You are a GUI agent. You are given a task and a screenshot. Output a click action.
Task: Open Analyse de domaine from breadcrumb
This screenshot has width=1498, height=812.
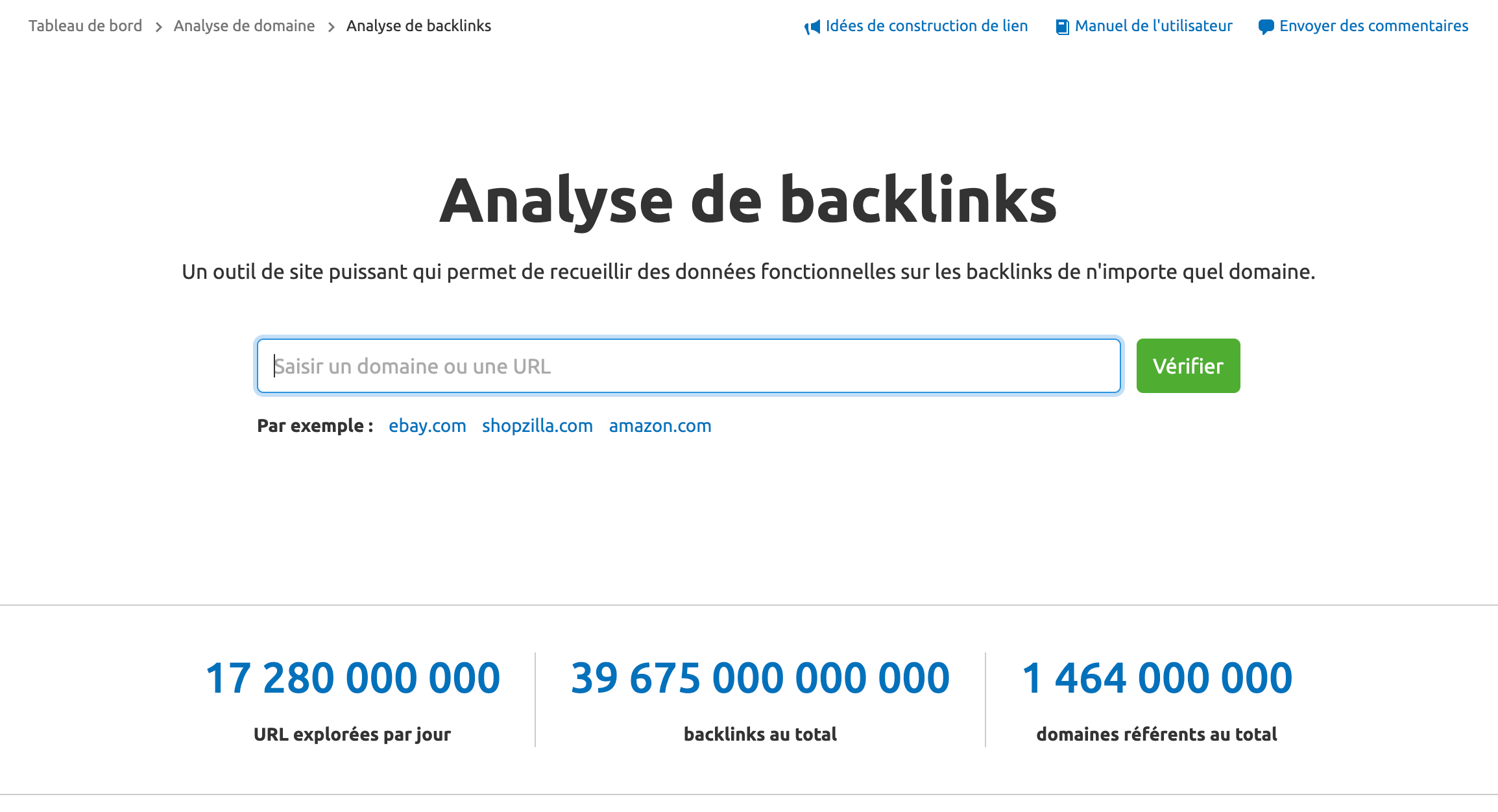[x=243, y=26]
